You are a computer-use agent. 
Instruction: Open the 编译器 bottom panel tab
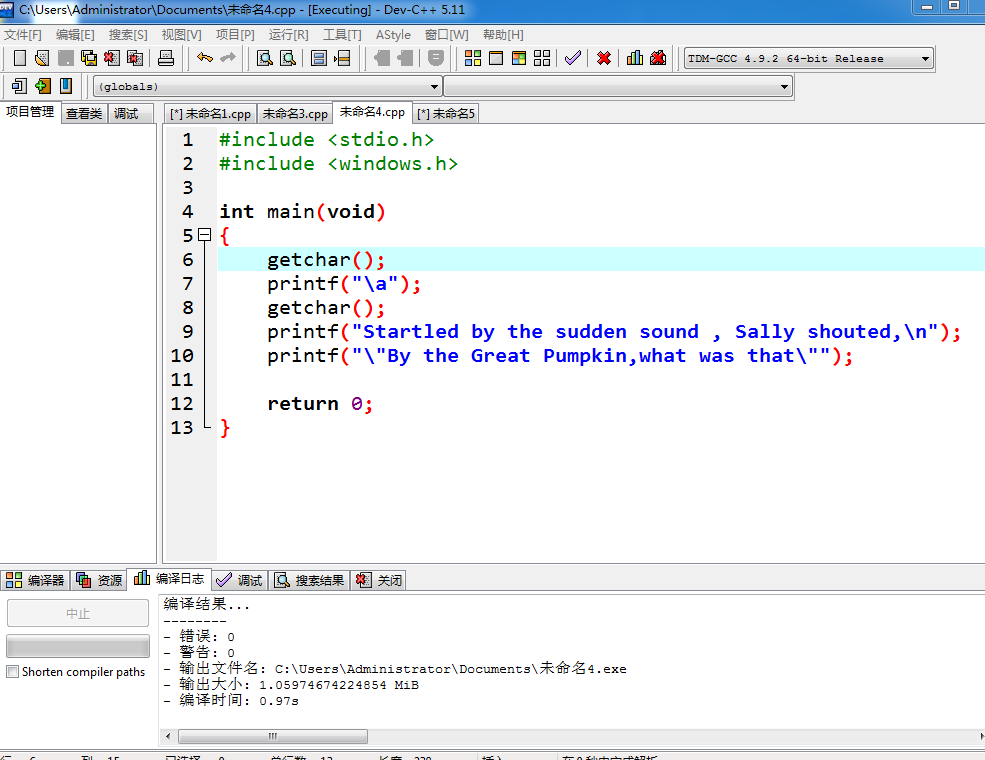click(35, 580)
